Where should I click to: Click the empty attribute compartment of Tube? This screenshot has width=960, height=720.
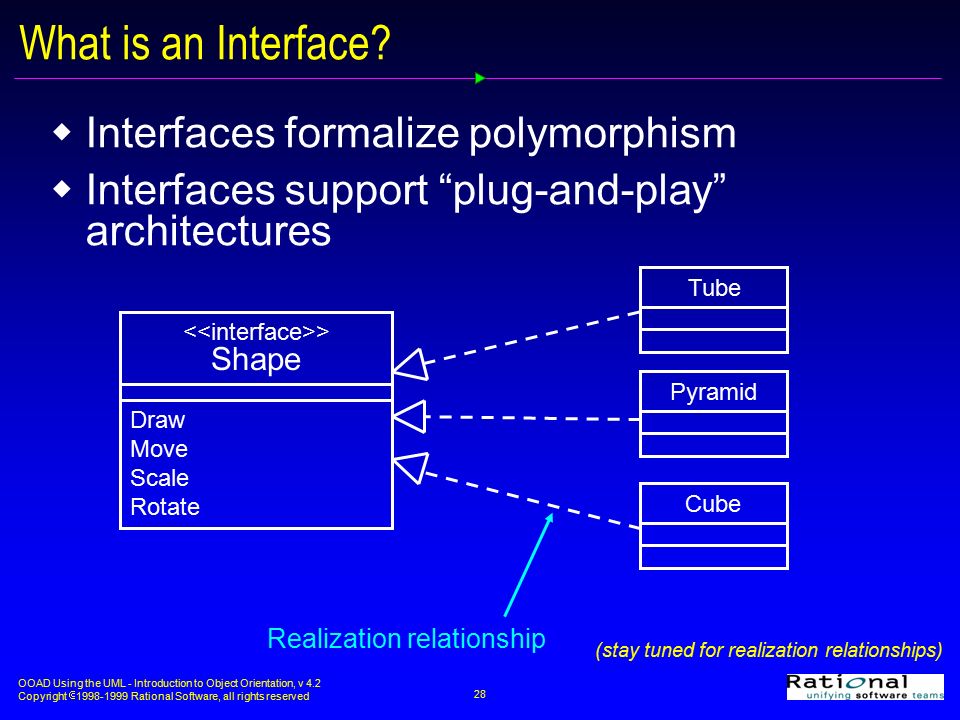[714, 318]
